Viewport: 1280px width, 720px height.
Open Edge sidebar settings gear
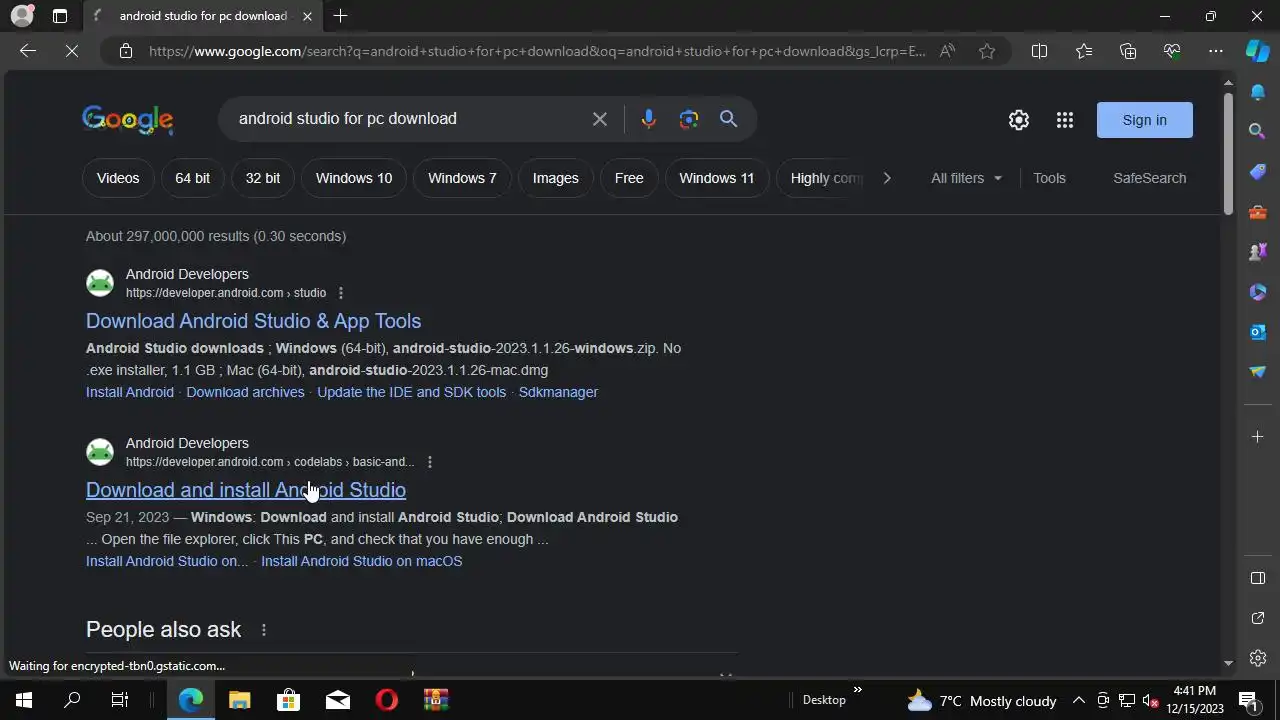click(x=1258, y=658)
